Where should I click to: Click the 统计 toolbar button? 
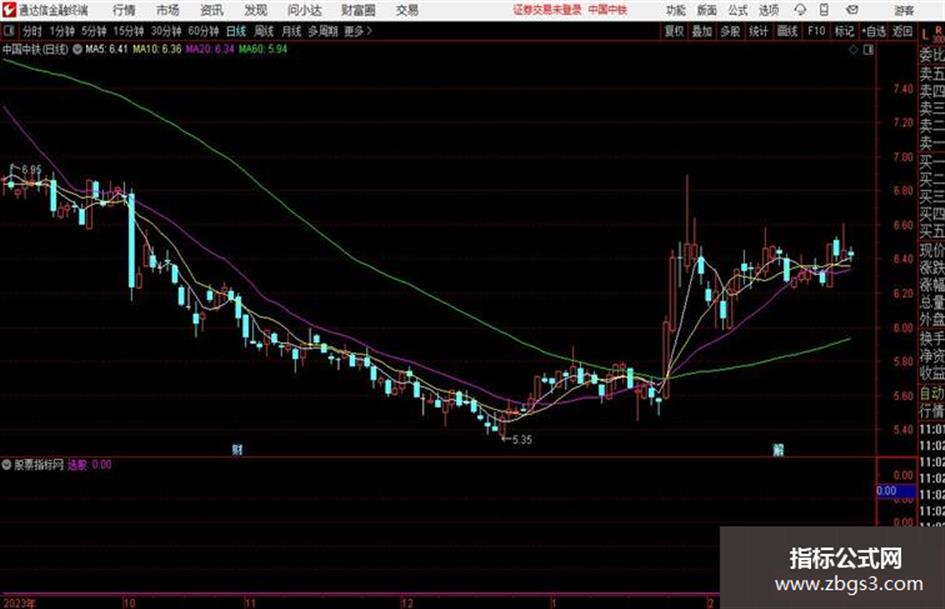(x=758, y=31)
